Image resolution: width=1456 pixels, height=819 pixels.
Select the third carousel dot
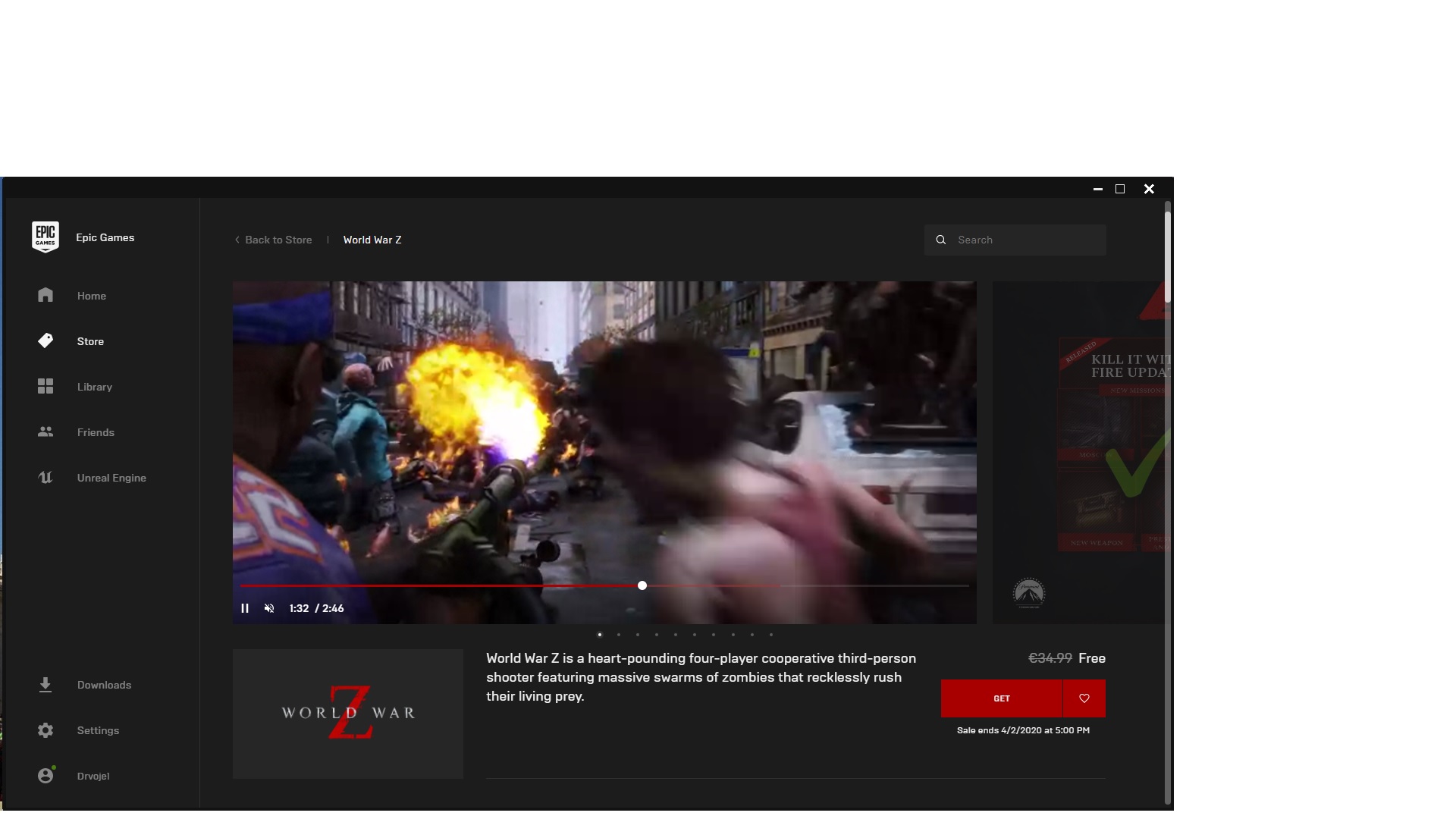638,635
